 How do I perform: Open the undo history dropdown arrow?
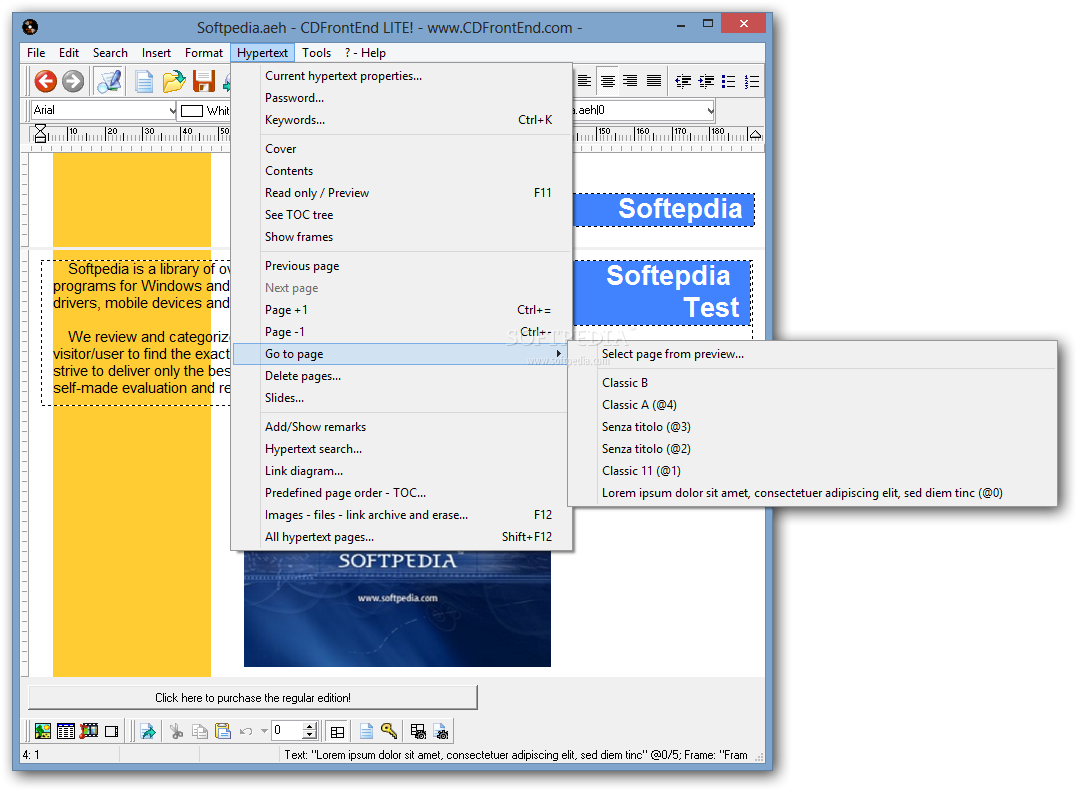tap(264, 731)
